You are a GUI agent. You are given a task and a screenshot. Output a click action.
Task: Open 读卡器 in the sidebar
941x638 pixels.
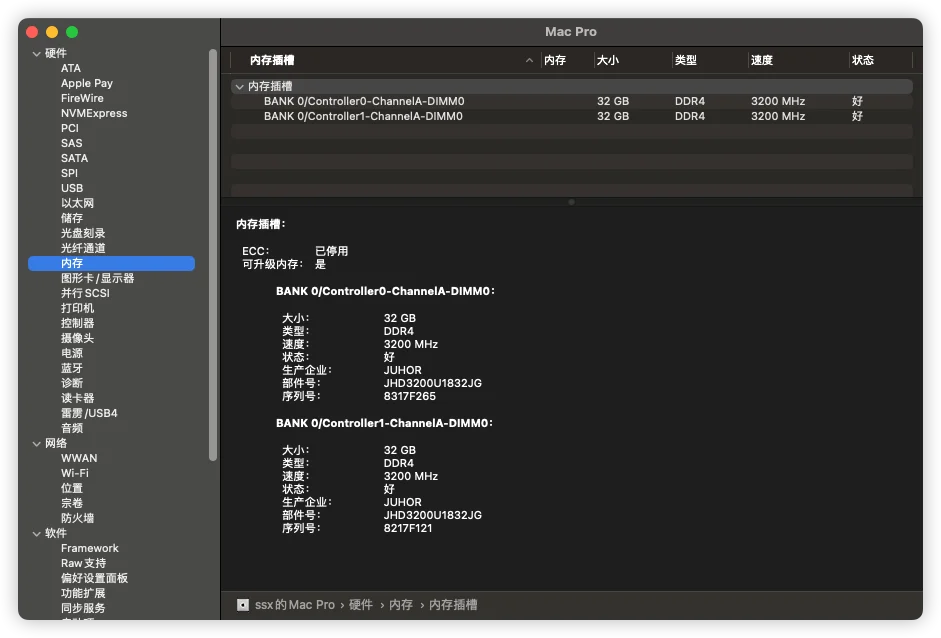coord(77,399)
